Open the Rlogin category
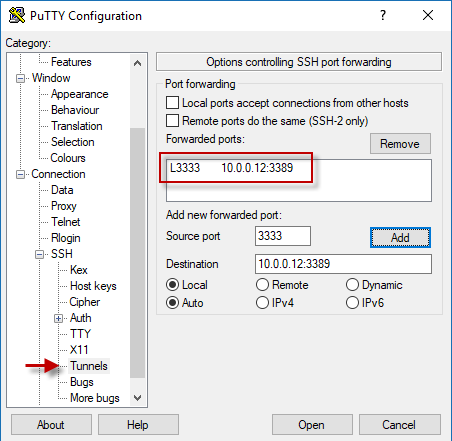This screenshot has width=452, height=441. (x=66, y=238)
